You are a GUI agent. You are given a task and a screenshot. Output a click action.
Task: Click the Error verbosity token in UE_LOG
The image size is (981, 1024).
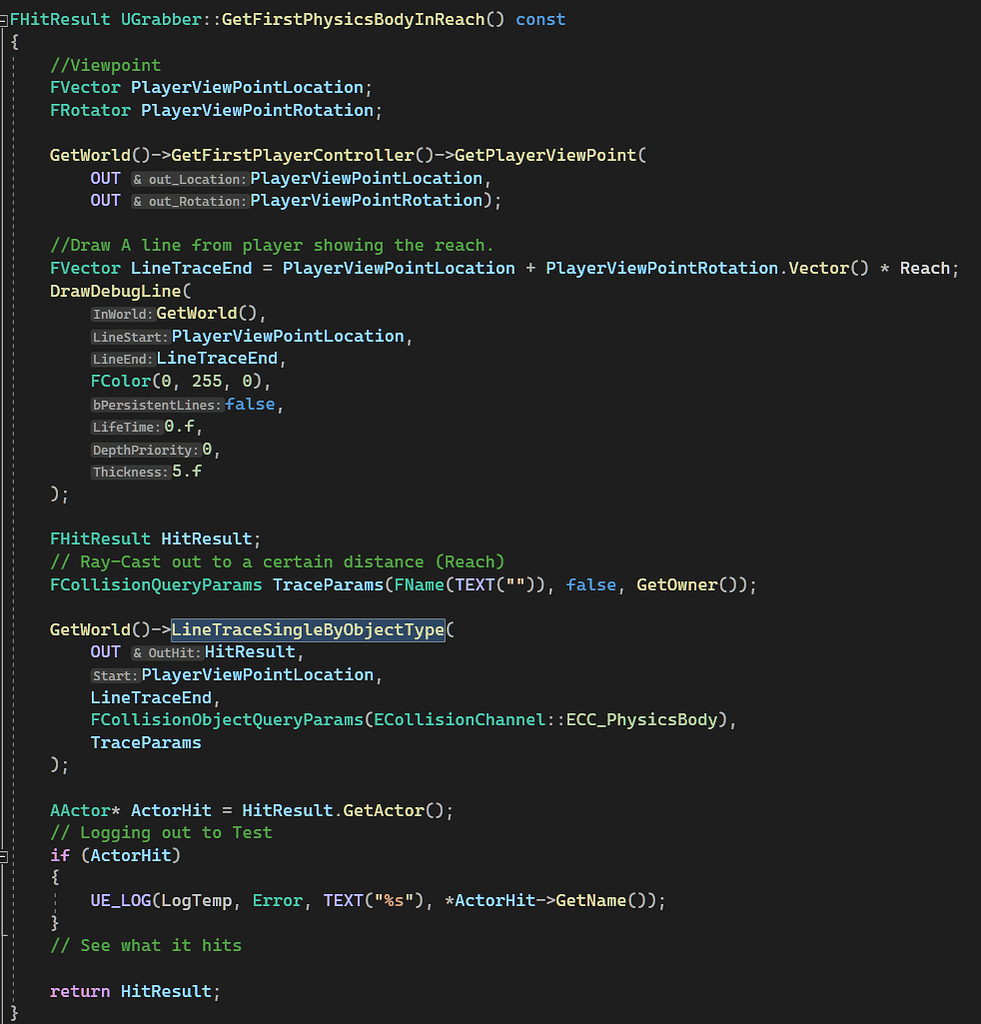277,900
